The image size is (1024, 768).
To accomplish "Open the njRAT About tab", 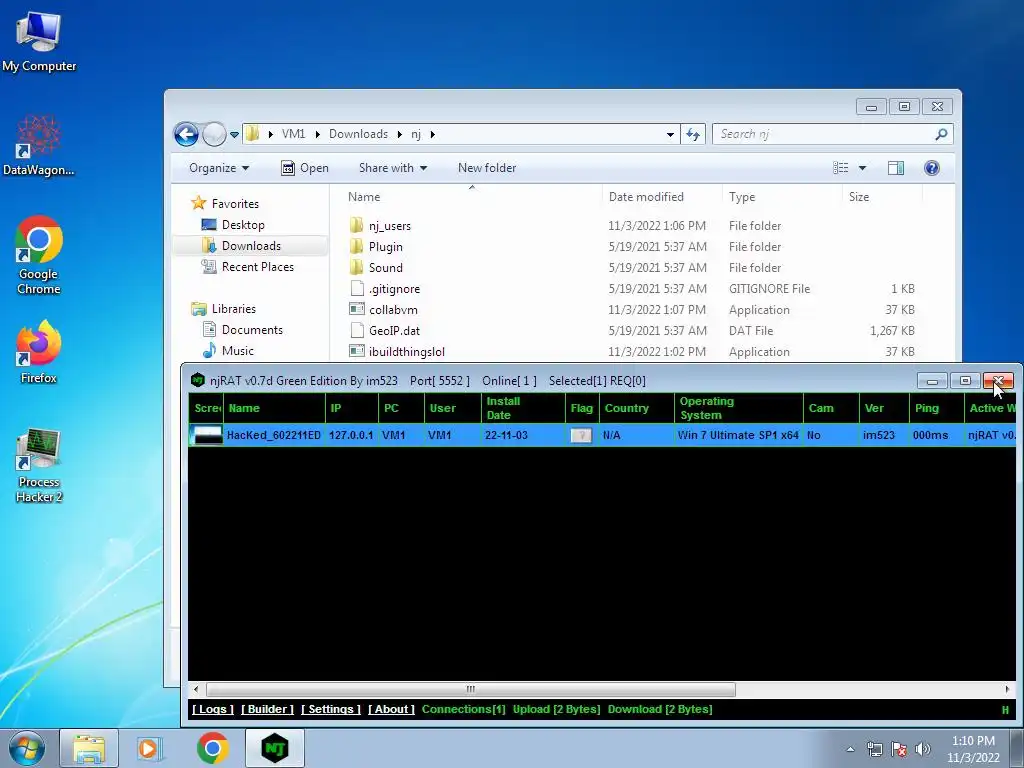I will point(391,709).
